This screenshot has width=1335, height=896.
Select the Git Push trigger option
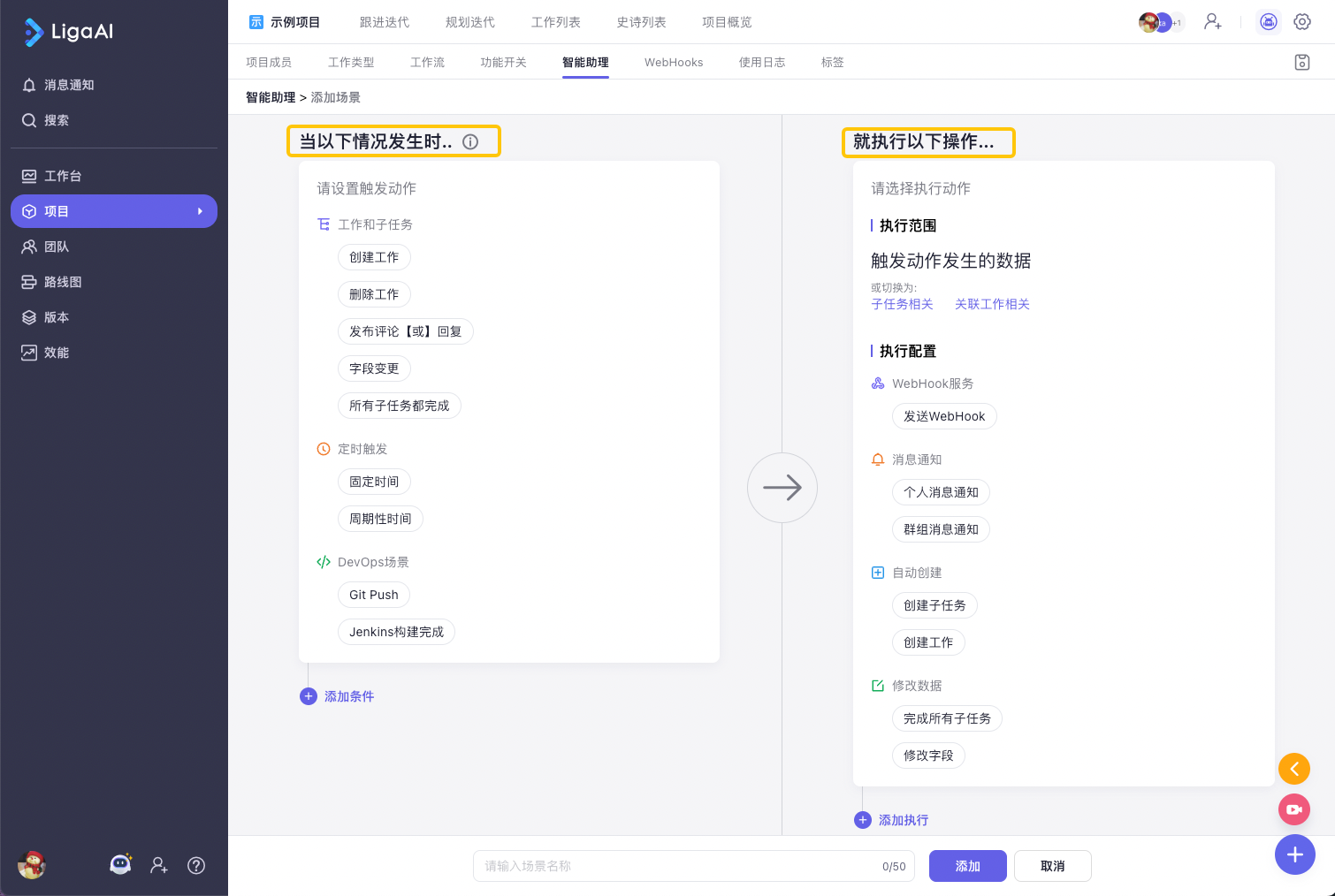coord(373,595)
